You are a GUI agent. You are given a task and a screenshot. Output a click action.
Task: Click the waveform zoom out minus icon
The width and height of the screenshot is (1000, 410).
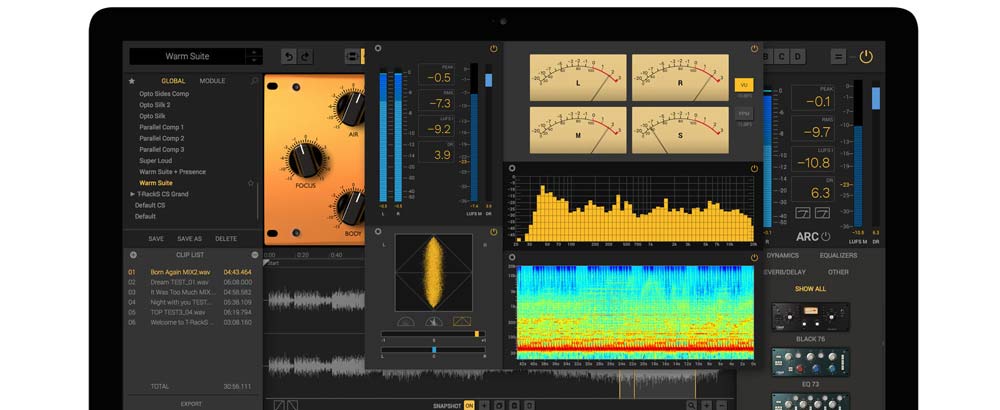tap(722, 406)
